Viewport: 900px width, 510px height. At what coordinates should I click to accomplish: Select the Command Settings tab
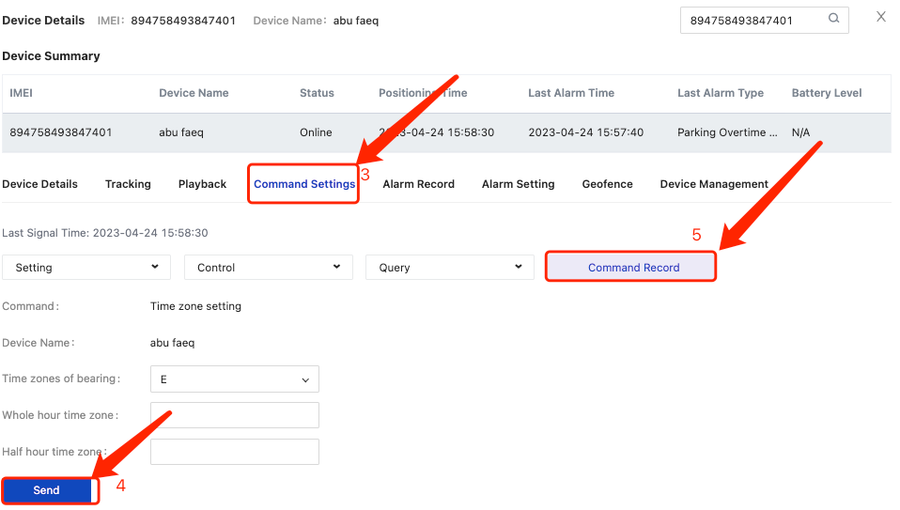[x=304, y=184]
